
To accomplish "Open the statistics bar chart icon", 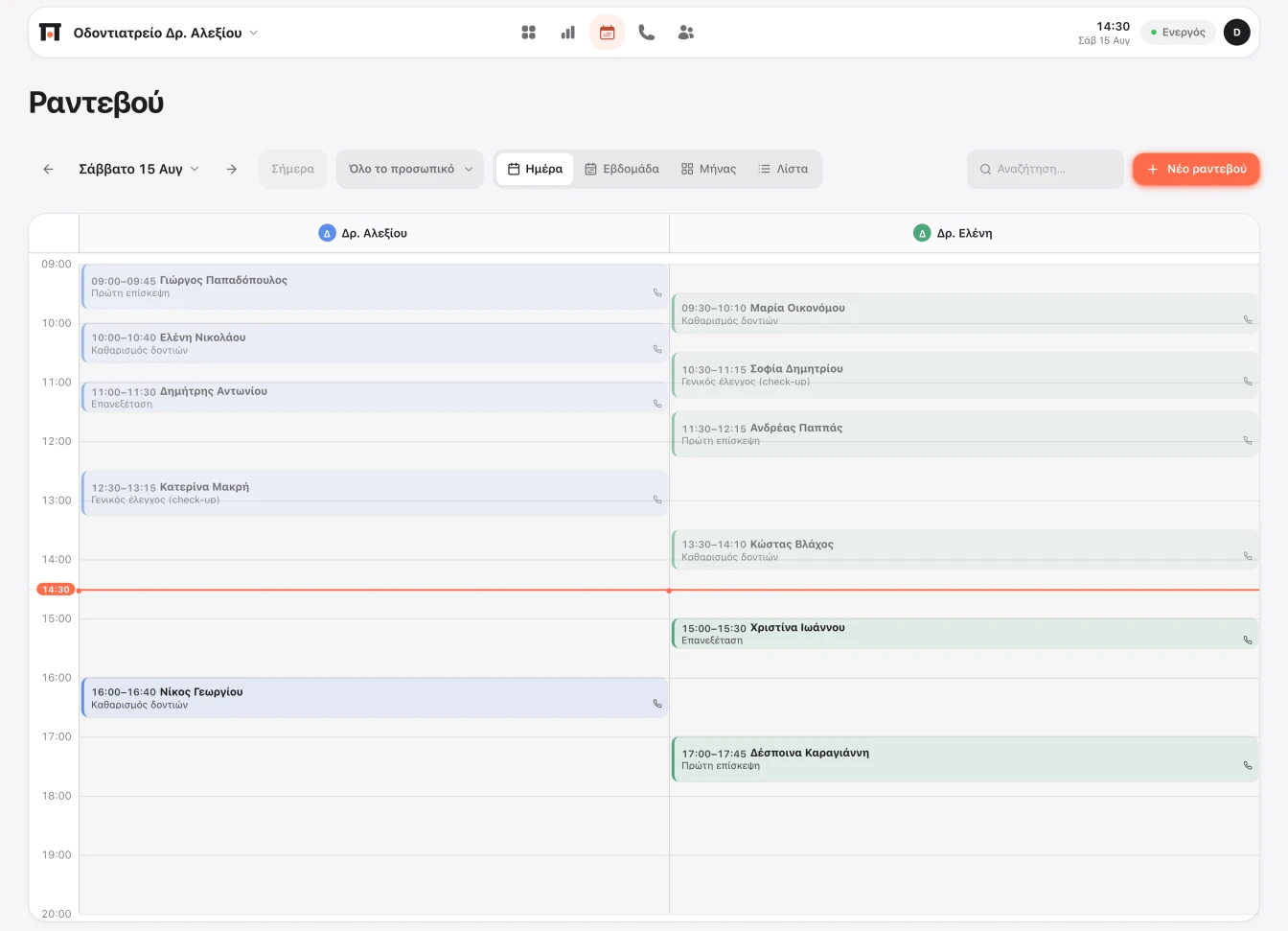I will [567, 33].
